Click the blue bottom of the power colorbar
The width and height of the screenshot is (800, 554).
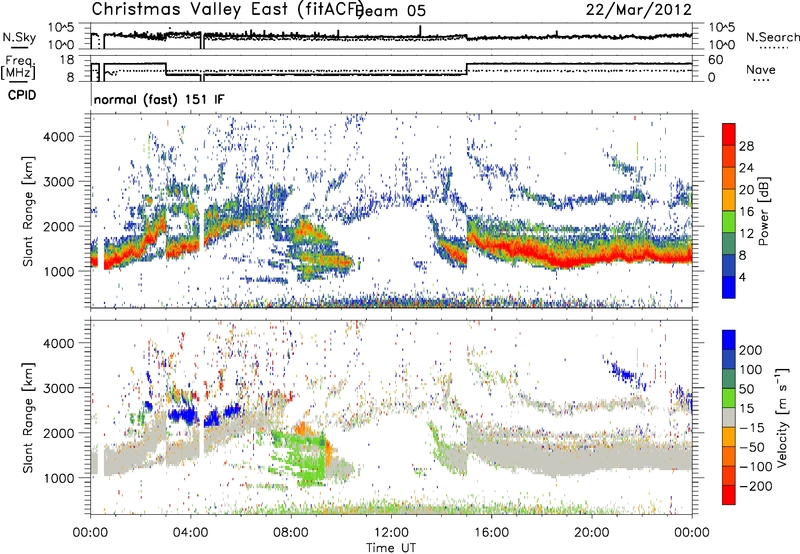click(x=729, y=287)
